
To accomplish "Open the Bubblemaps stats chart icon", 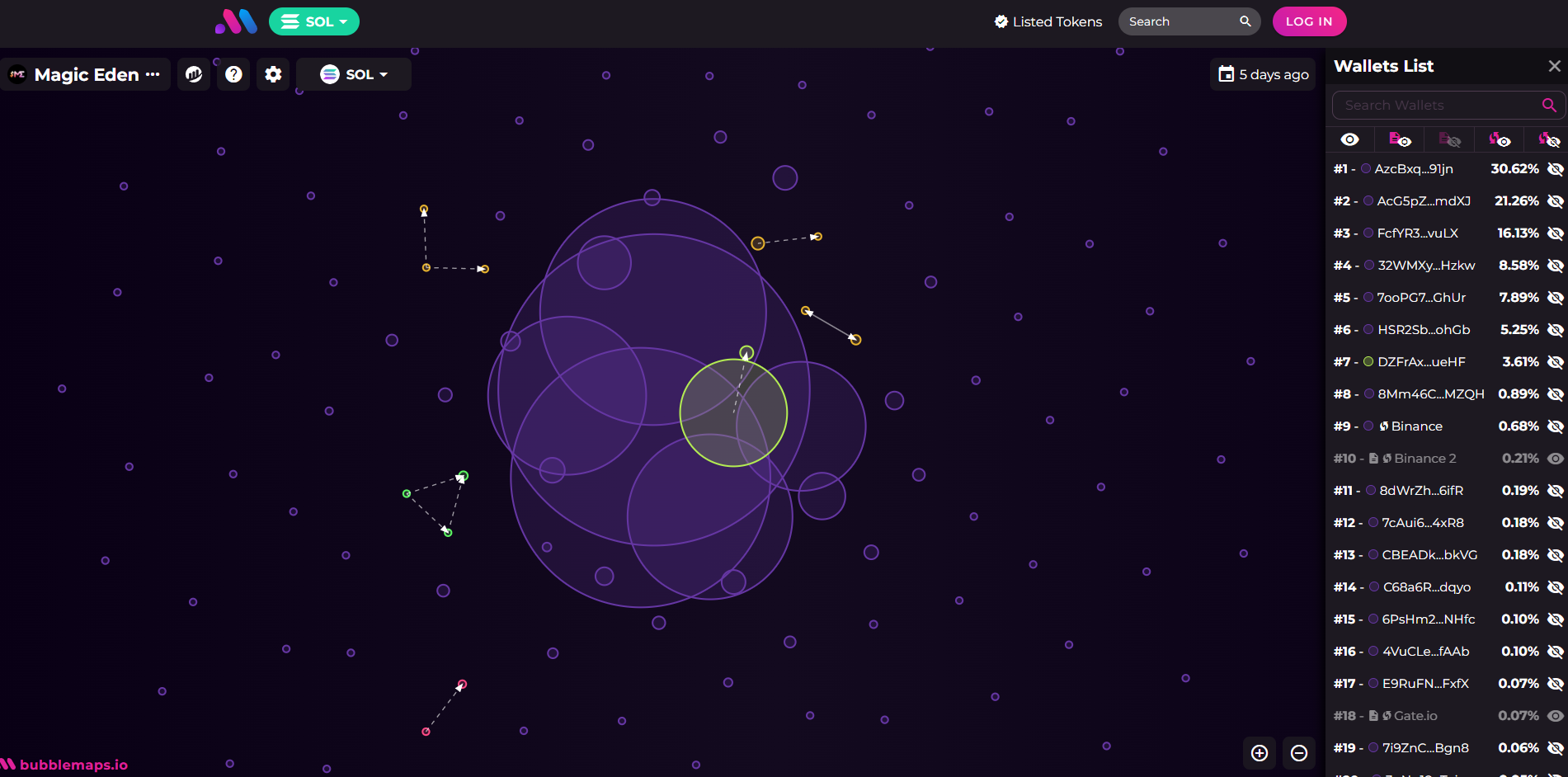I will pos(194,74).
